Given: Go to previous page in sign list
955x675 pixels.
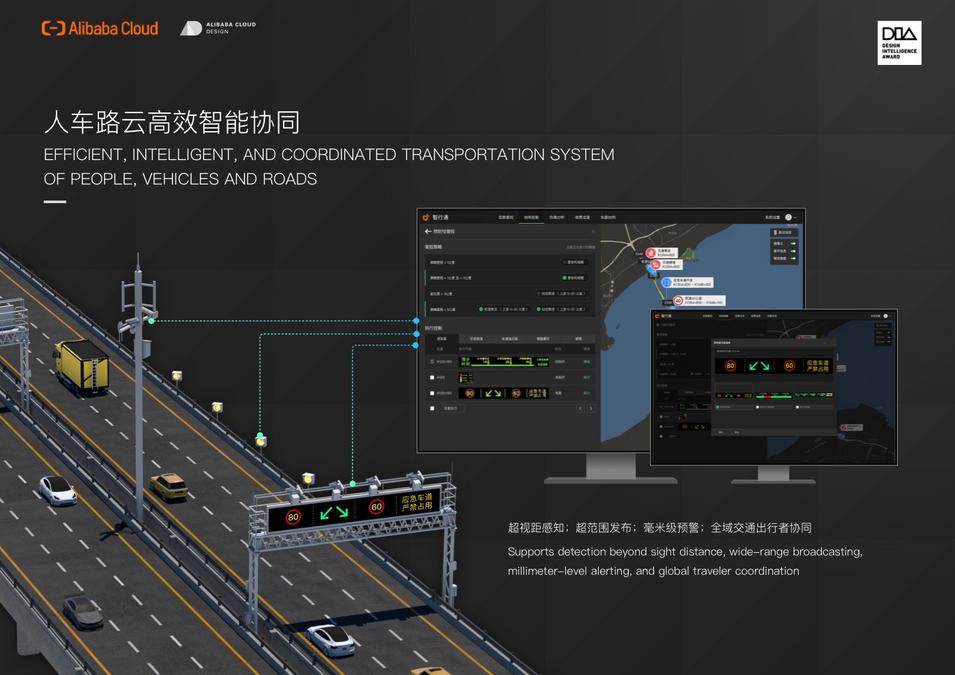Looking at the screenshot, I should coord(580,408).
